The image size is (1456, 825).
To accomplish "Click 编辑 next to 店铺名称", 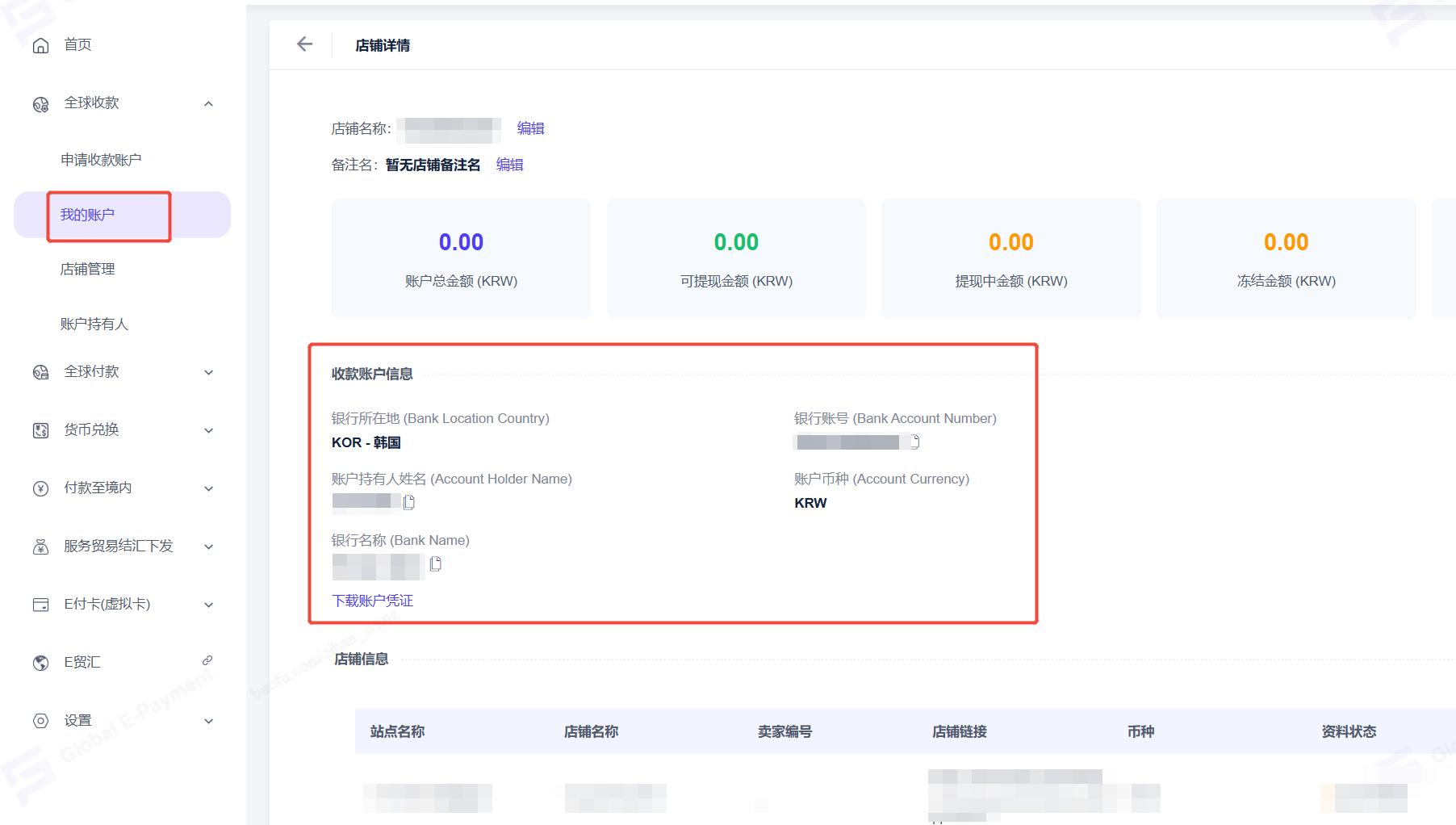I will click(530, 128).
